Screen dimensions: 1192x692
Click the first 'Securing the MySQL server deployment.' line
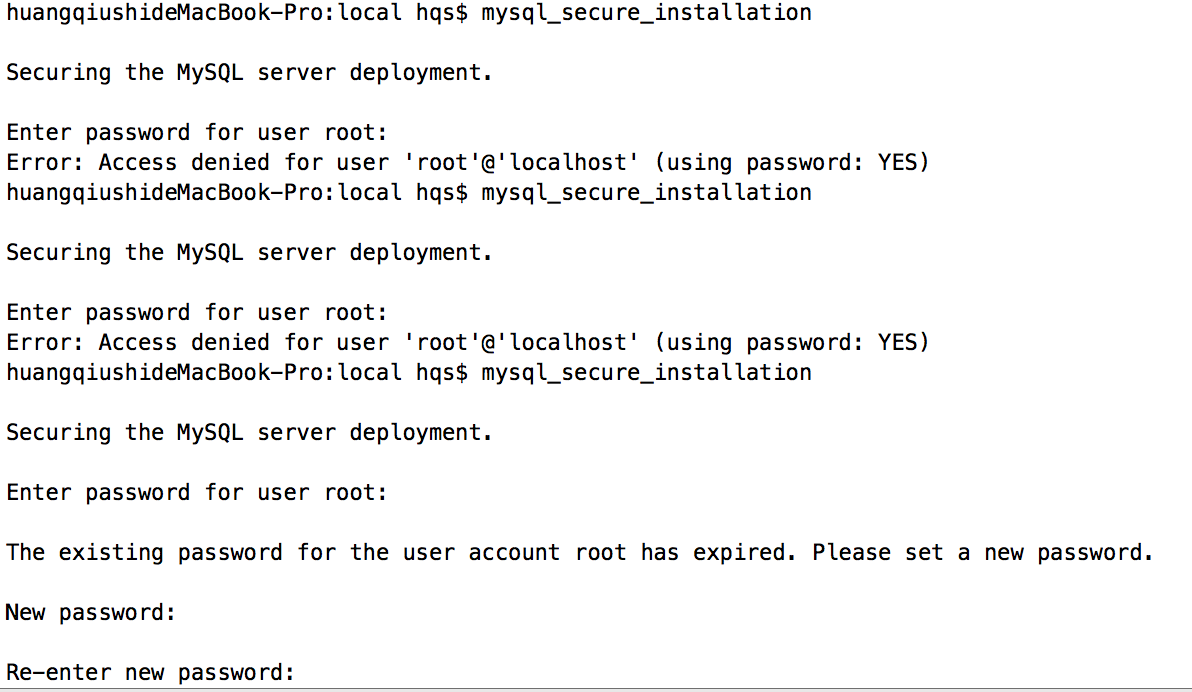point(249,73)
